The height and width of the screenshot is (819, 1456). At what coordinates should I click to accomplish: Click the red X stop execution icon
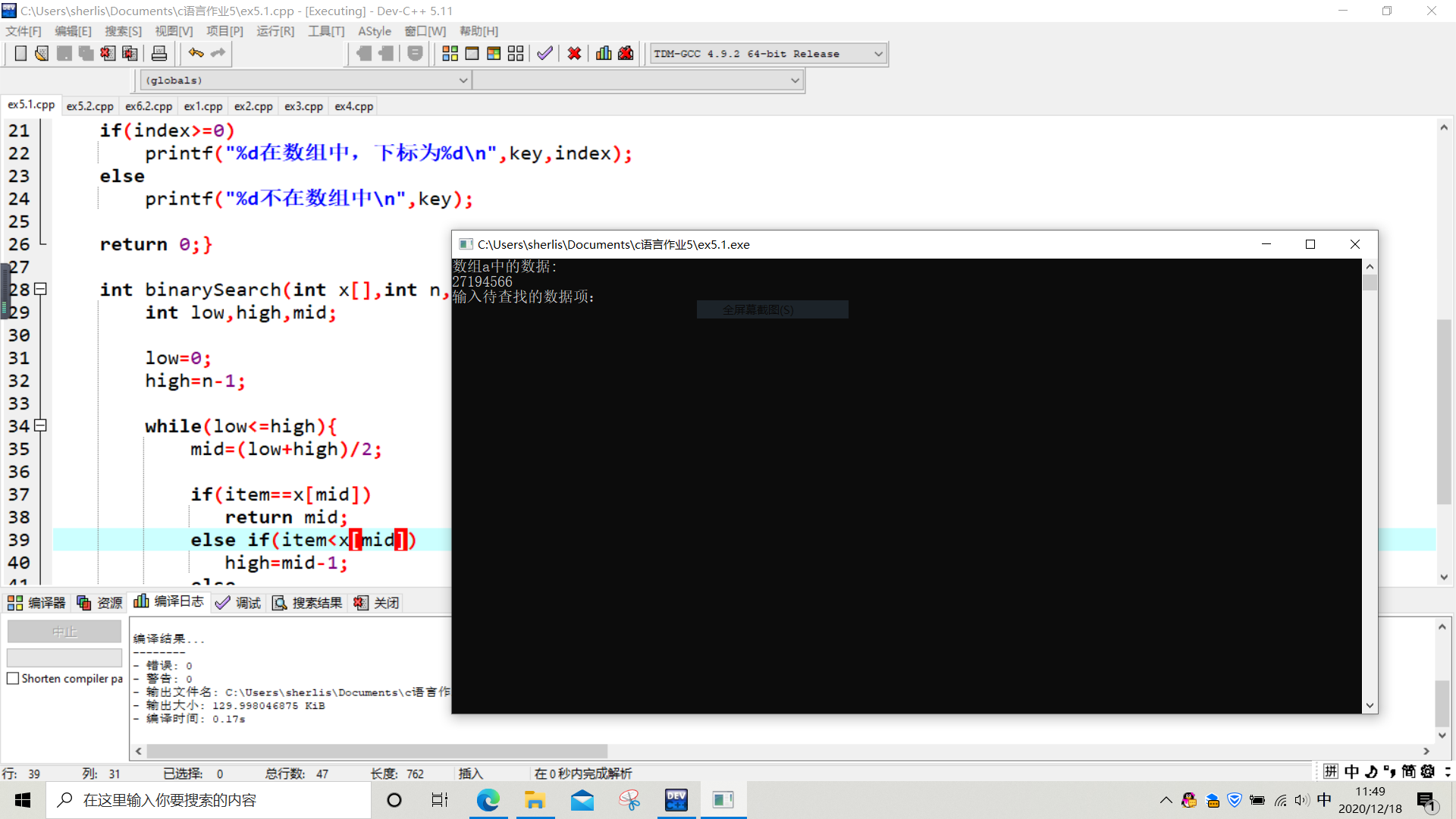(x=574, y=54)
